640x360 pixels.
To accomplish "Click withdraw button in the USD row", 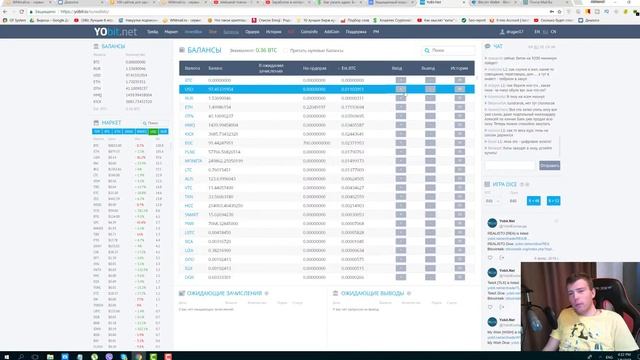I will (430, 89).
